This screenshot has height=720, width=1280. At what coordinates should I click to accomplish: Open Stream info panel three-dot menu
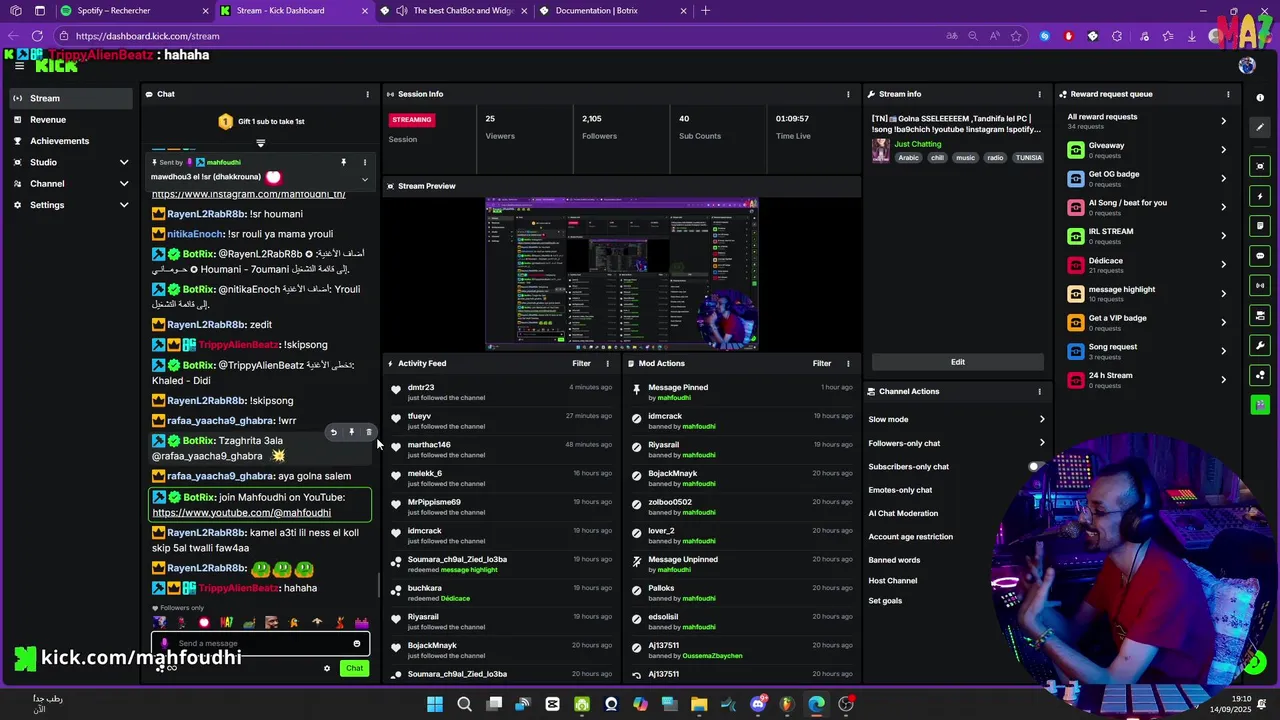[x=1039, y=94]
